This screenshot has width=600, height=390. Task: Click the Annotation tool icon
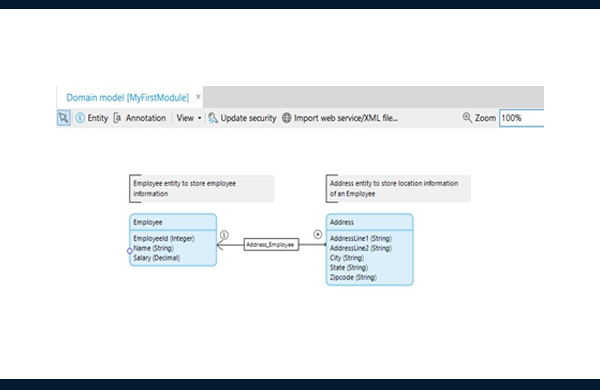point(117,118)
